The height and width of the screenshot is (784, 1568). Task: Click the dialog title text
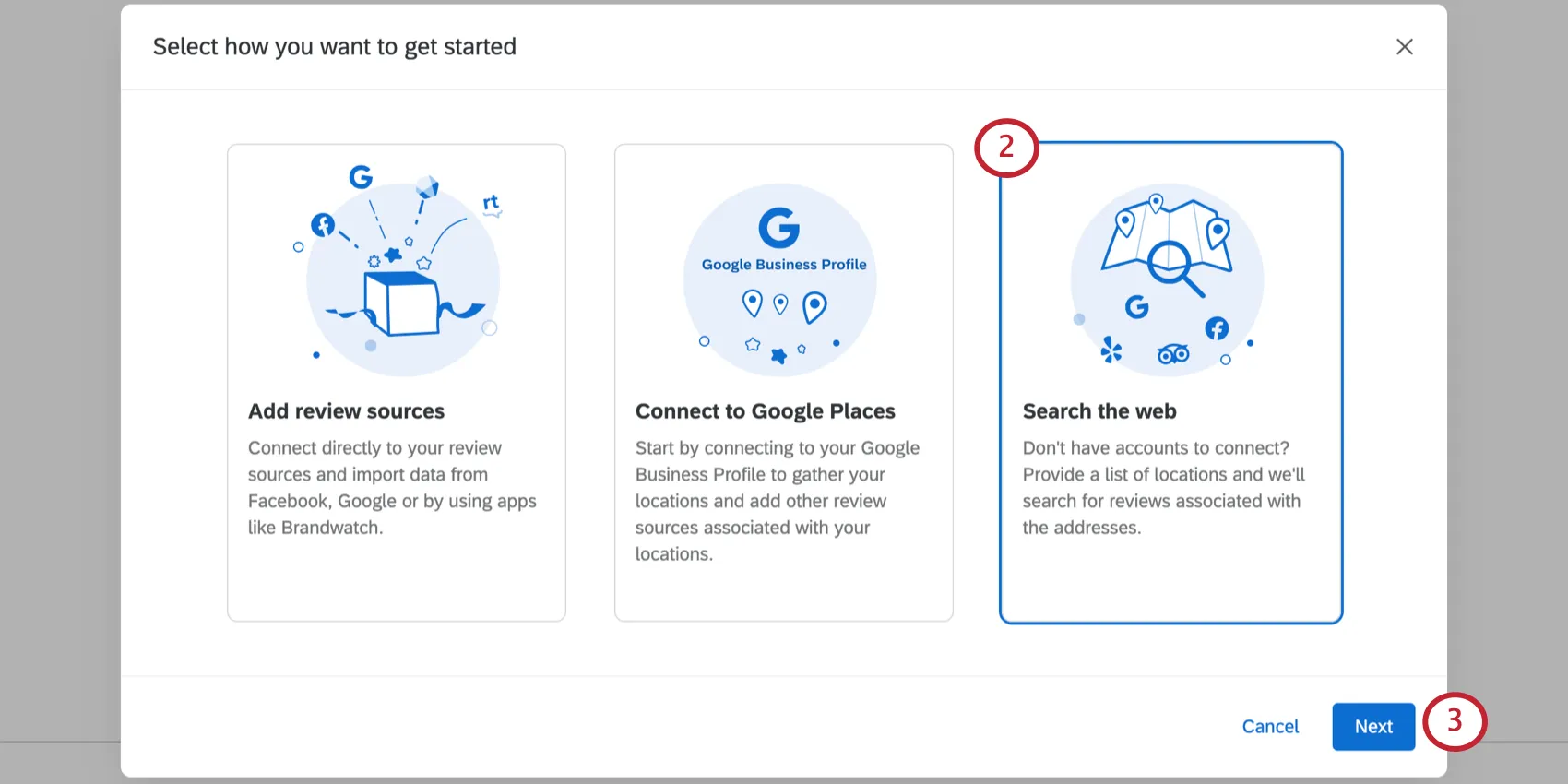click(335, 47)
